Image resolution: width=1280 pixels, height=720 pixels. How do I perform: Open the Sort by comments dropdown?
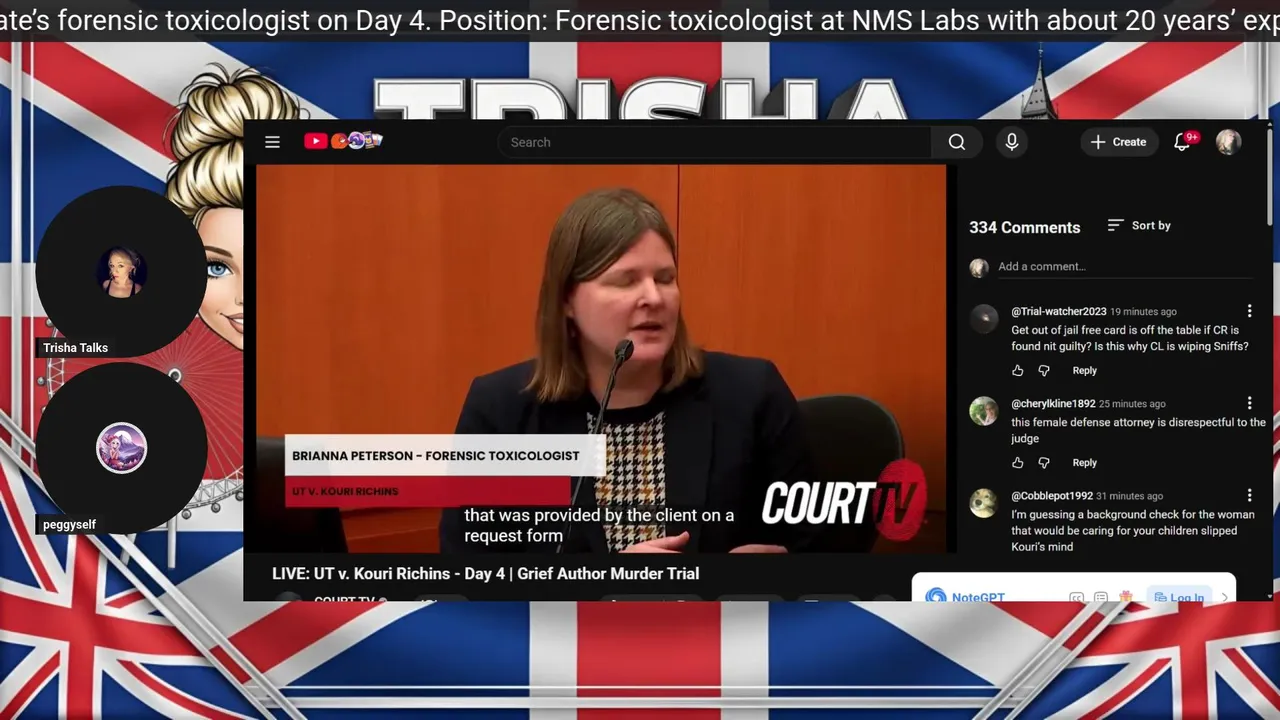1139,226
